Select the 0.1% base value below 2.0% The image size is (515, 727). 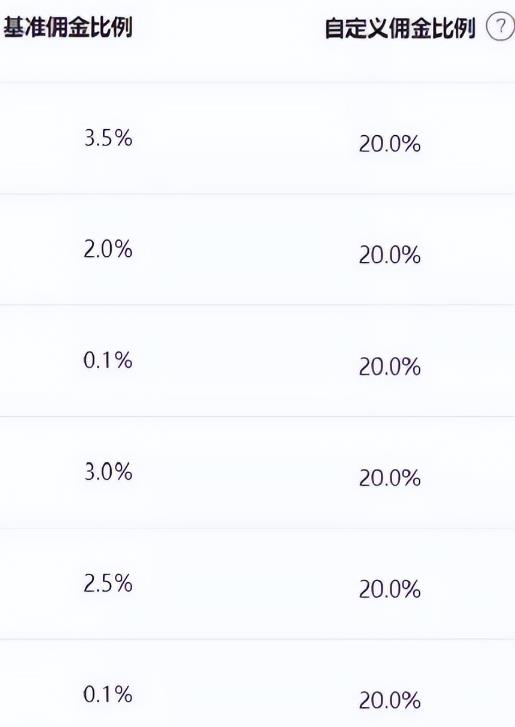108,361
